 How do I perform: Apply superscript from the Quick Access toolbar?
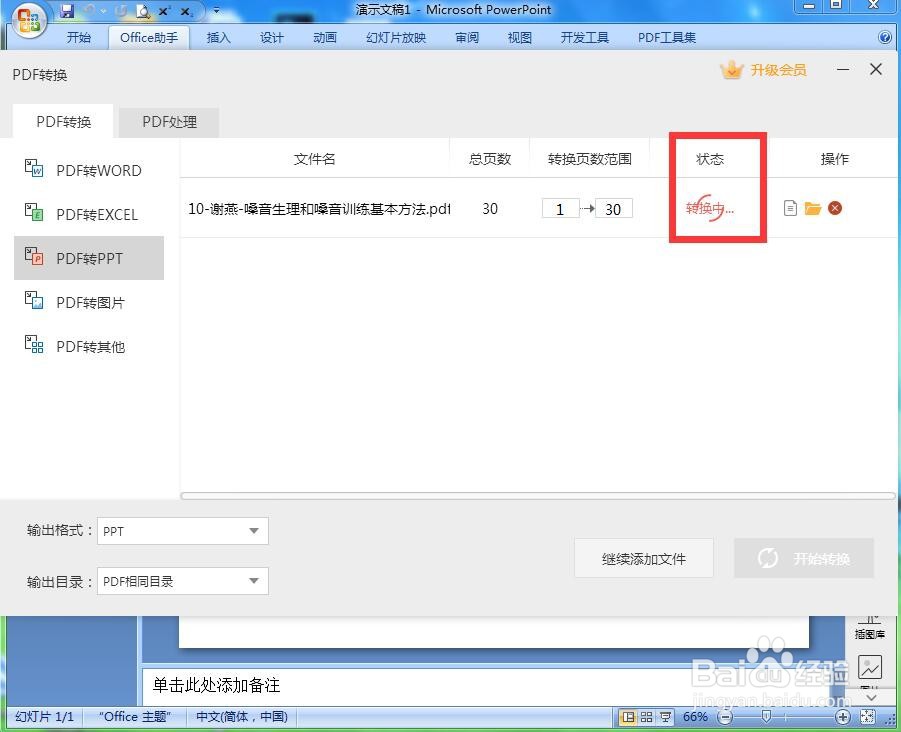[164, 10]
